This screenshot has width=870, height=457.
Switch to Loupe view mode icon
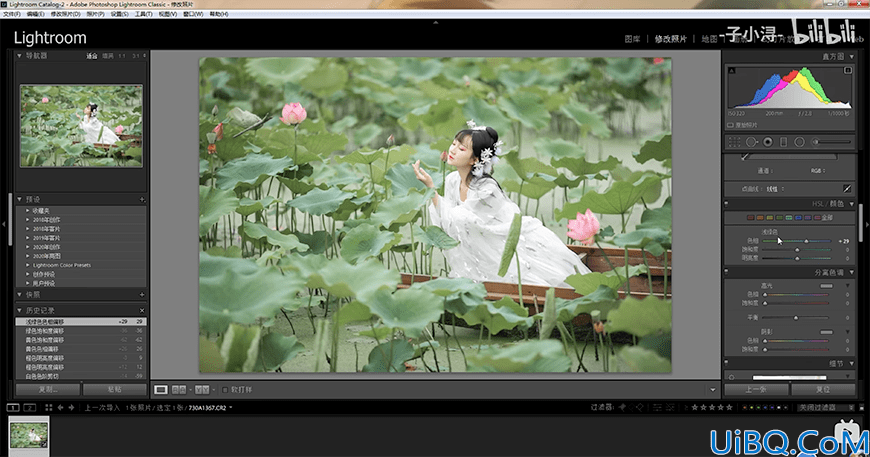tap(160, 390)
